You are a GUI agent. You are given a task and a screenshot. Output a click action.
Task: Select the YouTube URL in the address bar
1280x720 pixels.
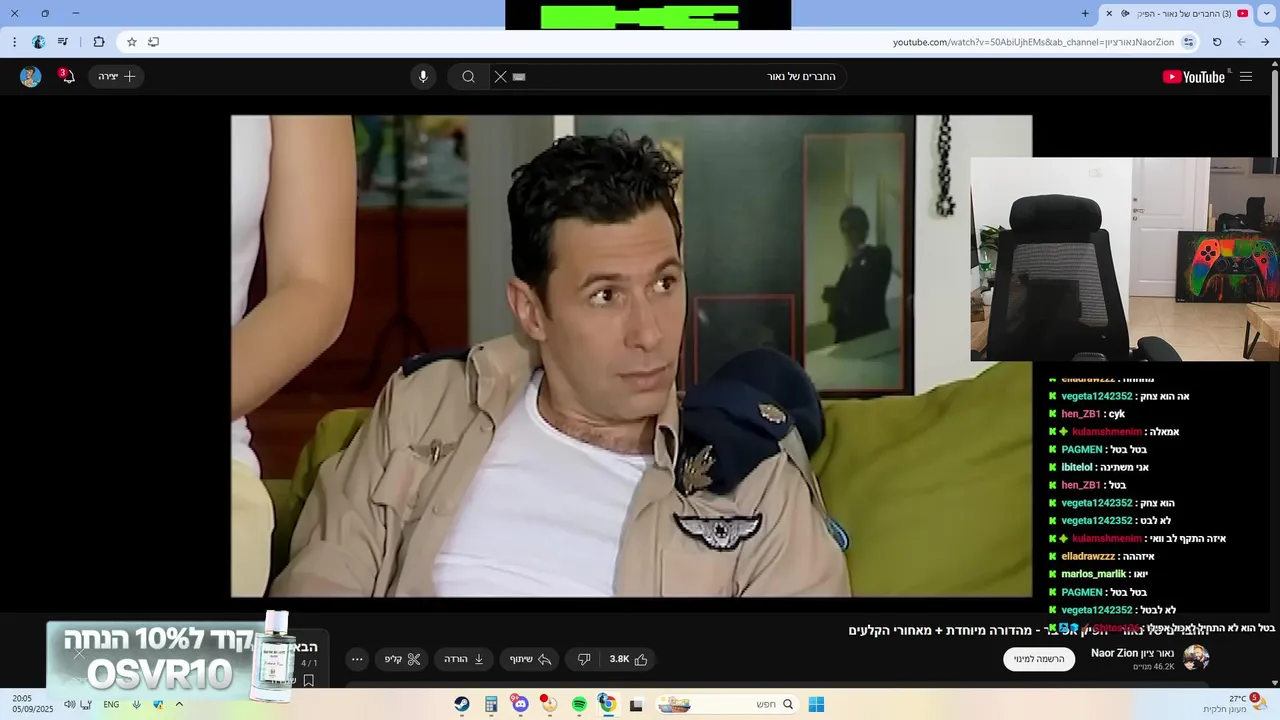1033,42
